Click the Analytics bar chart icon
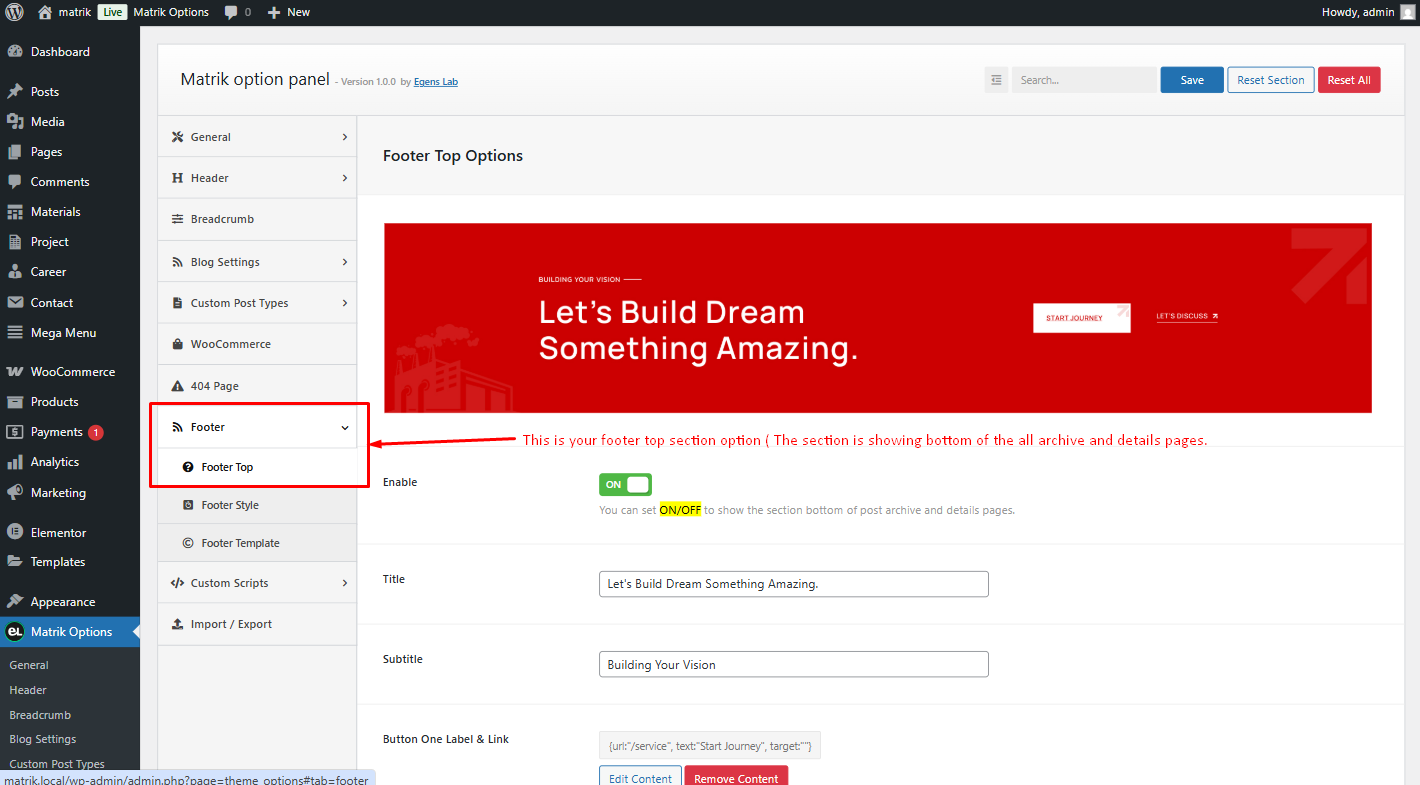The image size is (1420, 785). [x=15, y=462]
